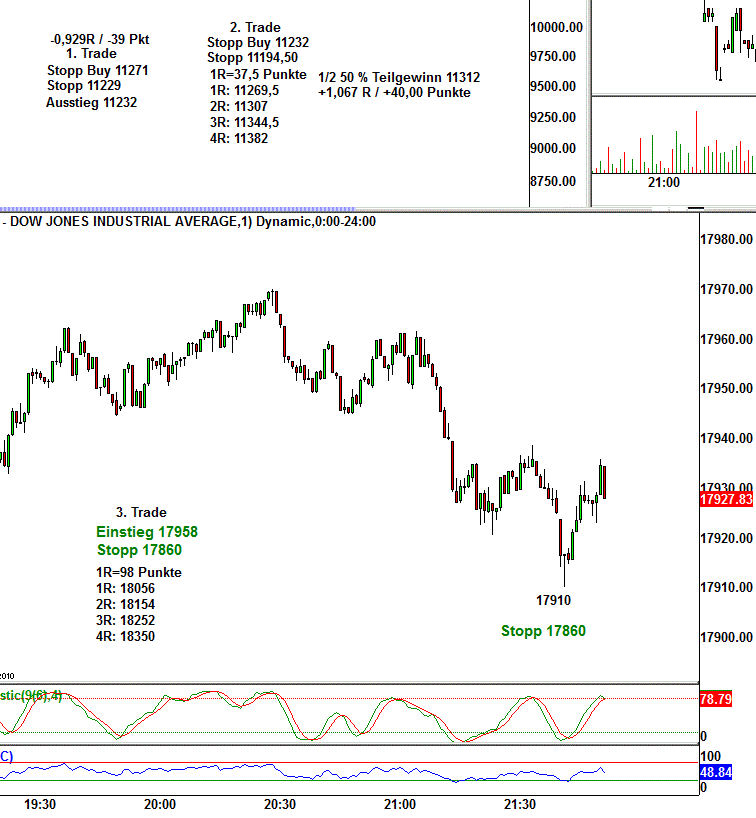Screen dimensions: 756x818
Task: Click the current price tag 17927.83
Action: tap(726, 499)
